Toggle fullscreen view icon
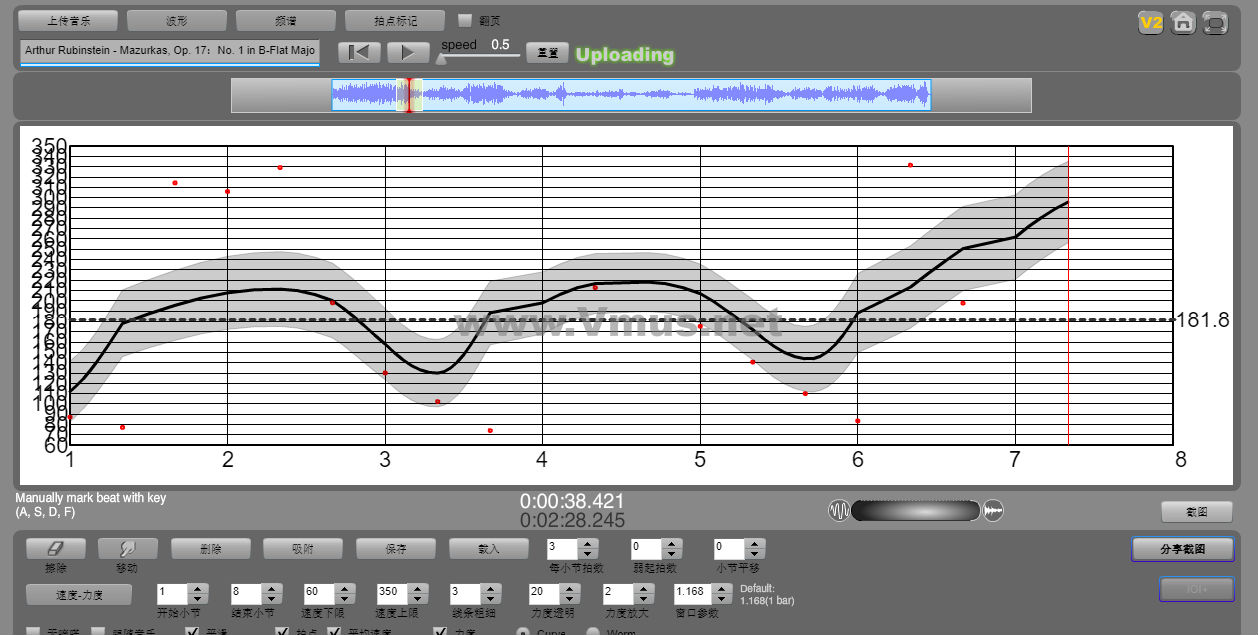1258x635 pixels. [x=1215, y=23]
